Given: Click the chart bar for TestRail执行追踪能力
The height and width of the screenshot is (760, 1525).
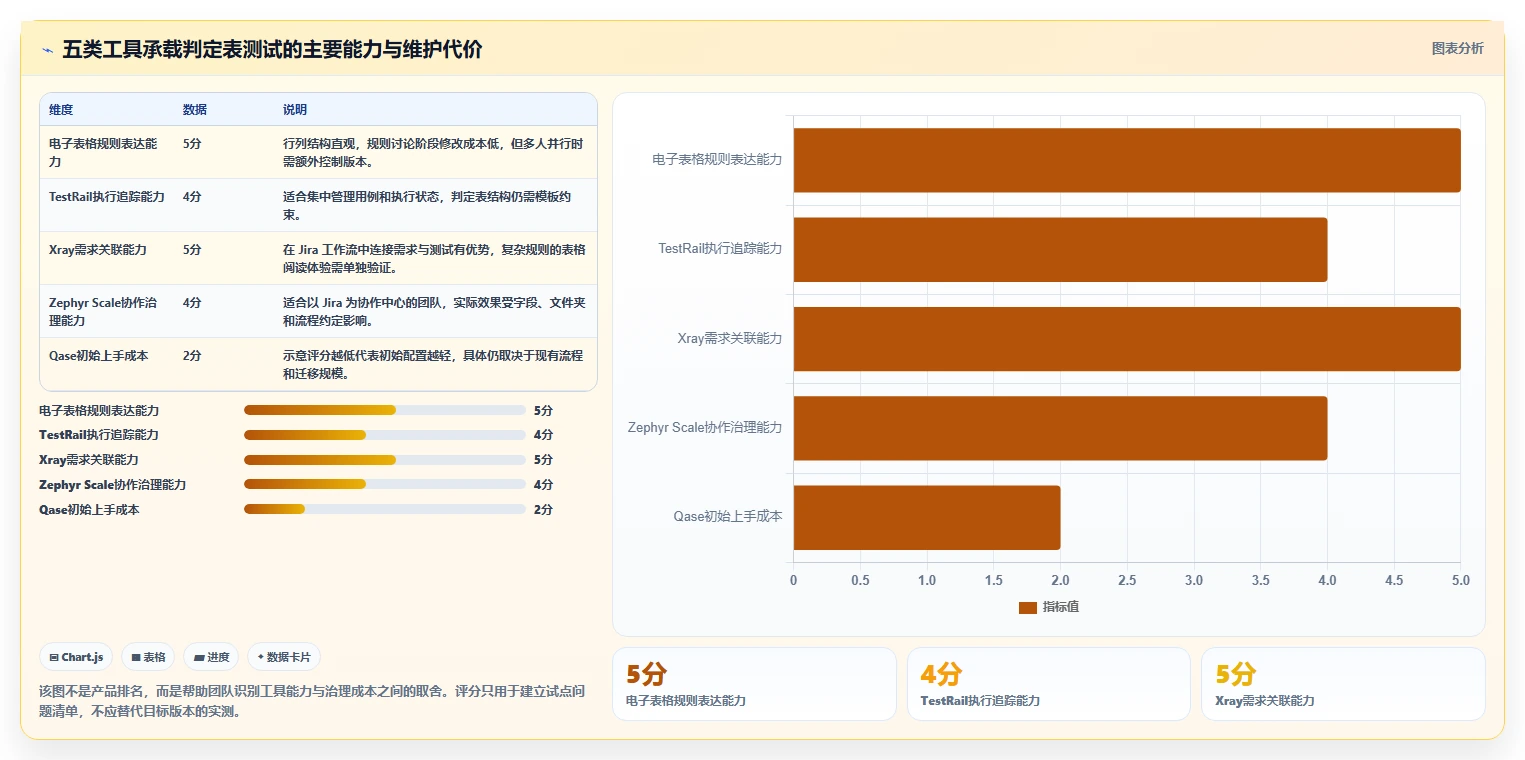Looking at the screenshot, I should pos(1060,249).
